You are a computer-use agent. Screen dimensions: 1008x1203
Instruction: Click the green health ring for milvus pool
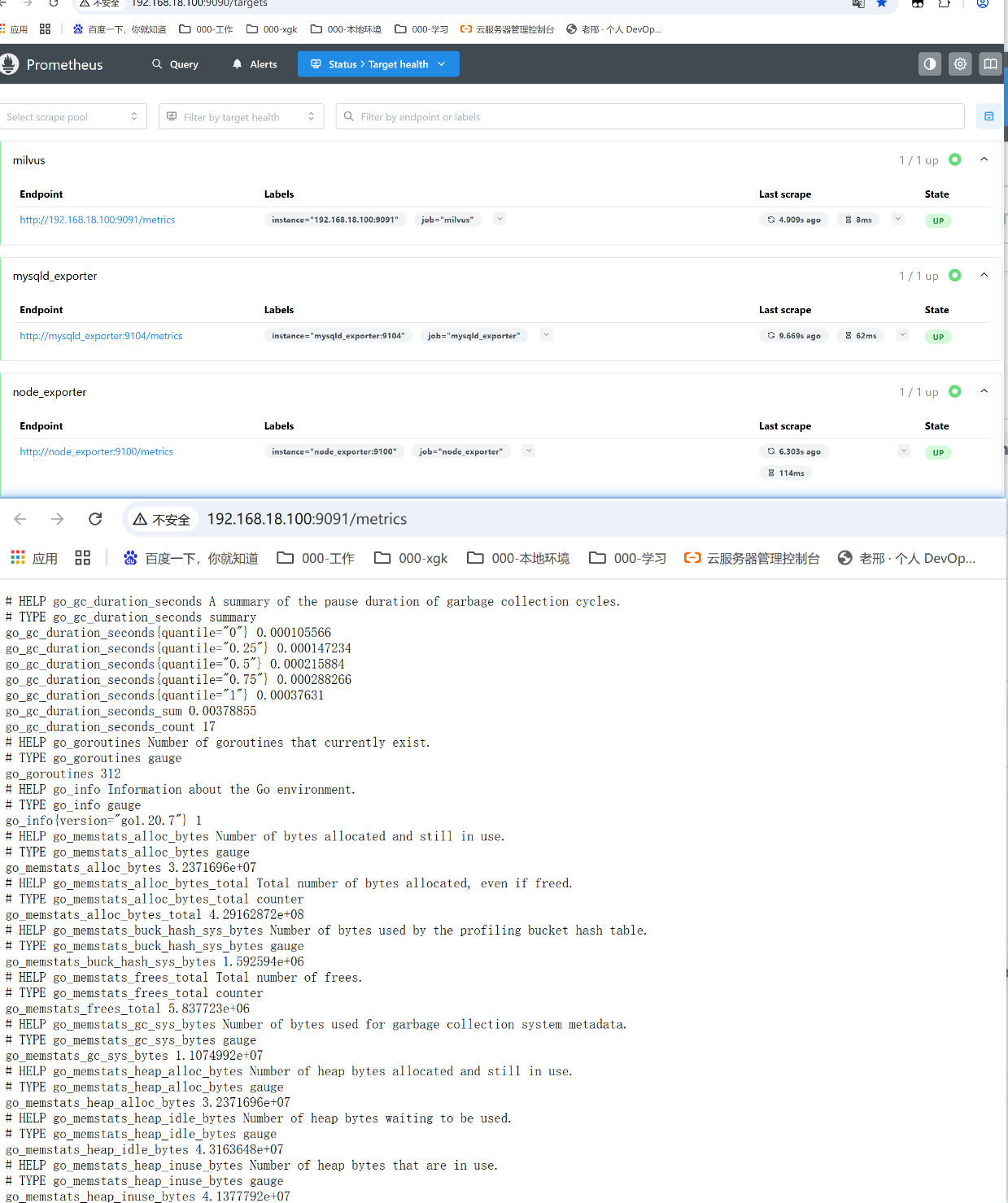(955, 159)
